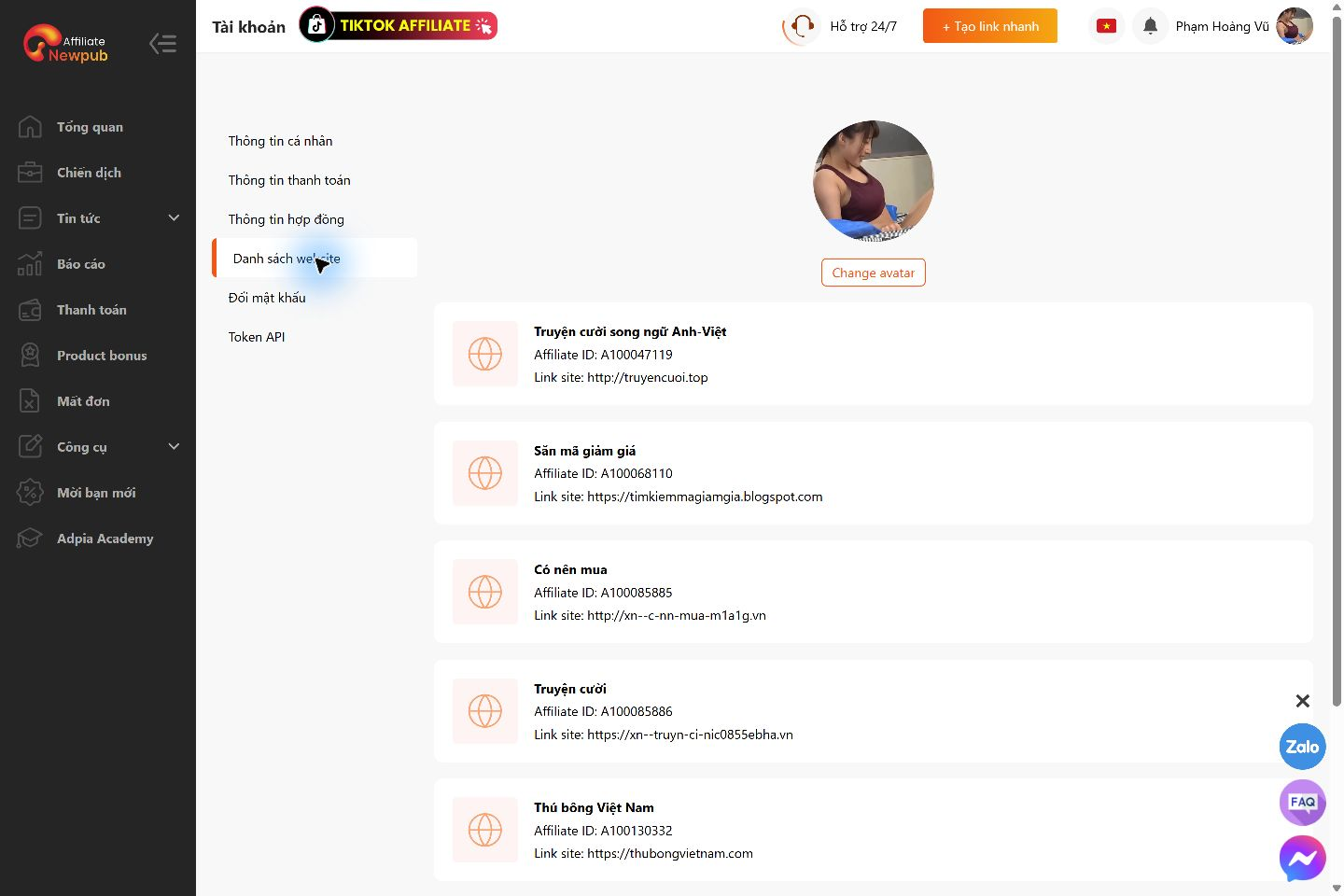The width and height of the screenshot is (1344, 896).
Task: Open the Tổng quan home icon
Action: 30,127
